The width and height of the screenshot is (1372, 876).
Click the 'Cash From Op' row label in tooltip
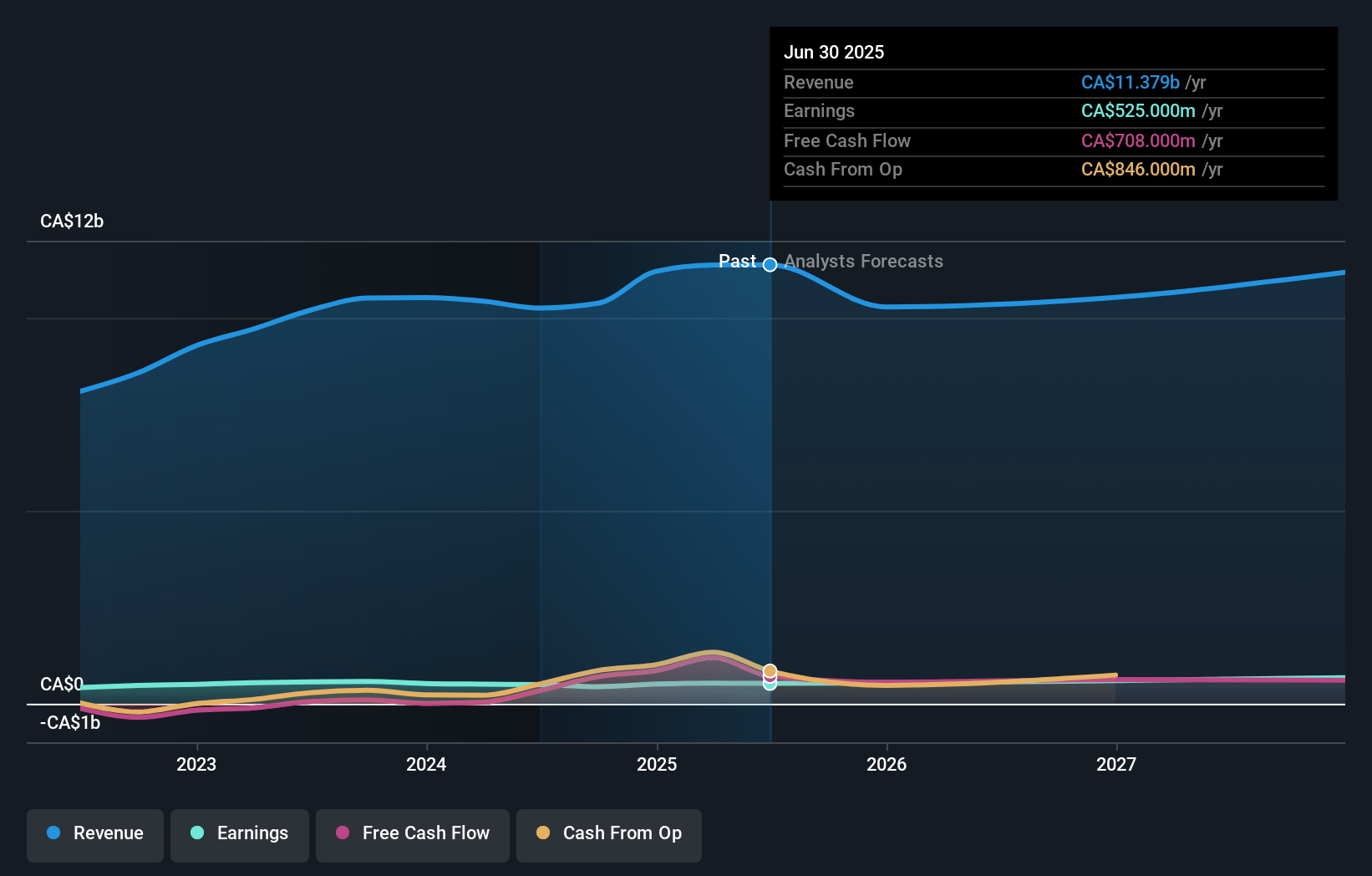[843, 170]
